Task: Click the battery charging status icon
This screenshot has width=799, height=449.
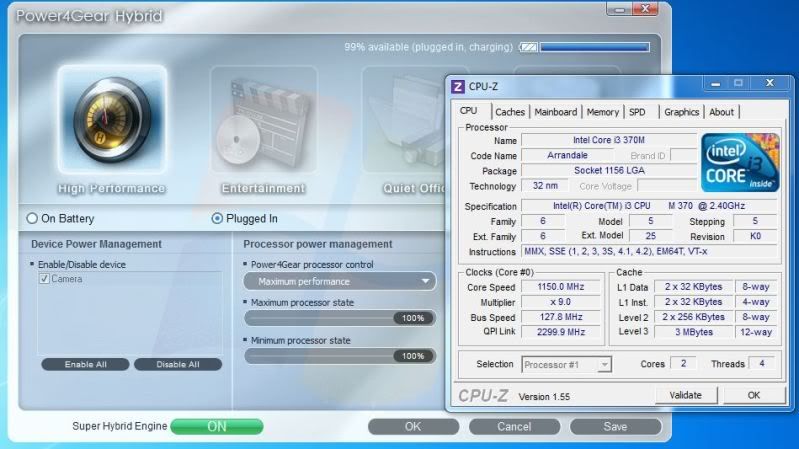Action: (528, 47)
